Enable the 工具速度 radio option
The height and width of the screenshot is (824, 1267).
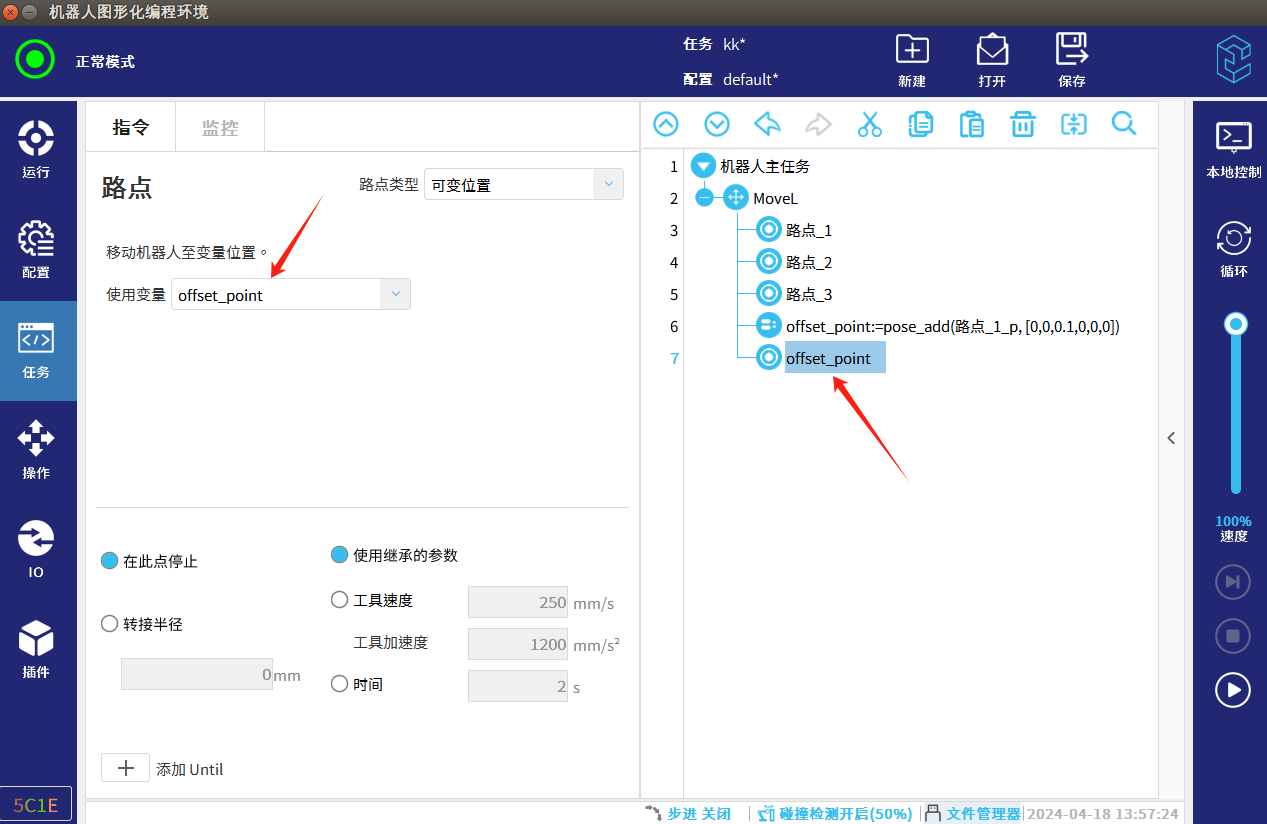click(340, 600)
